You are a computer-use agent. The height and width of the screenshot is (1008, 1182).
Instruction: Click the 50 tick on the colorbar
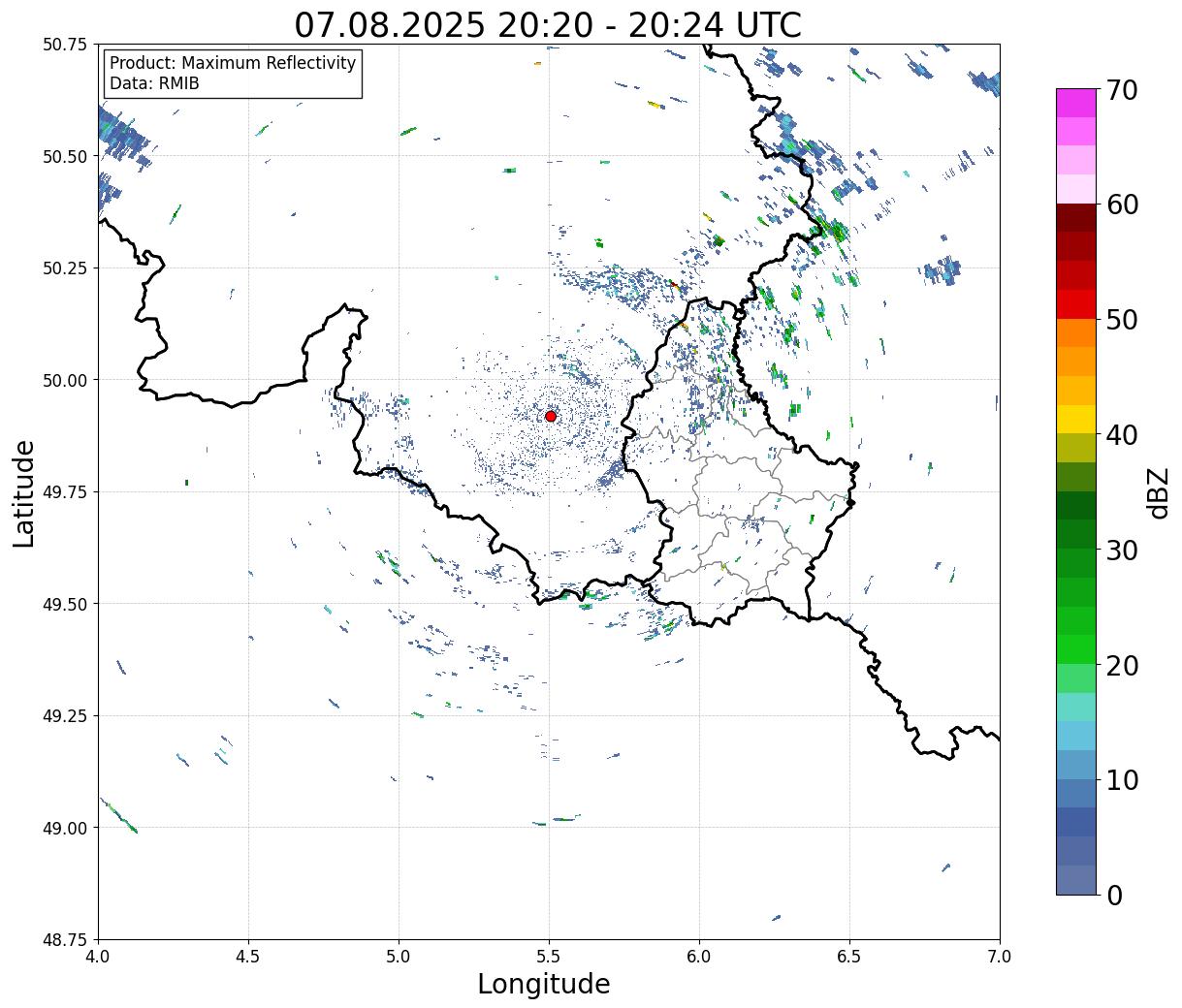[x=1122, y=320]
